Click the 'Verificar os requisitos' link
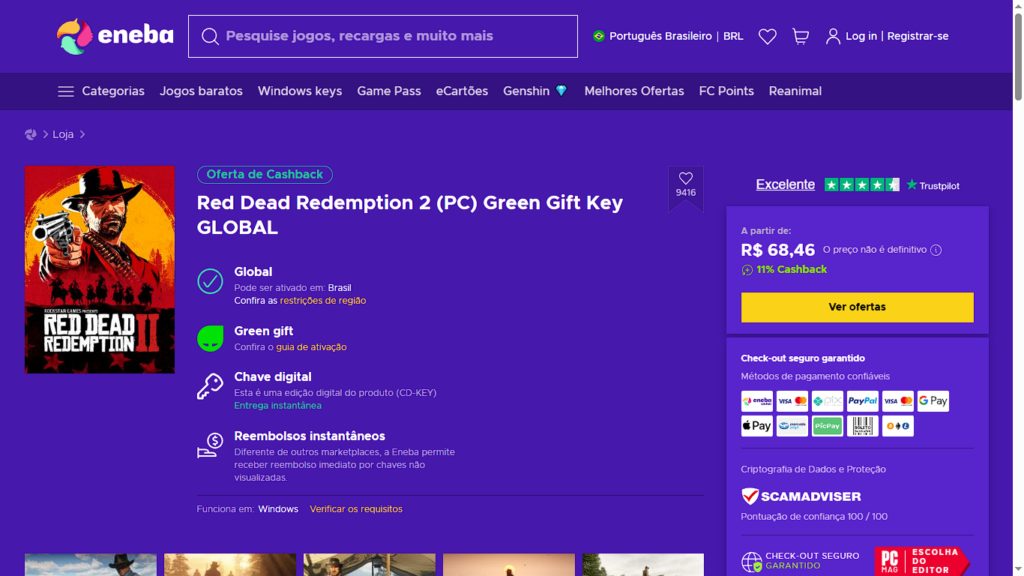 [x=356, y=509]
